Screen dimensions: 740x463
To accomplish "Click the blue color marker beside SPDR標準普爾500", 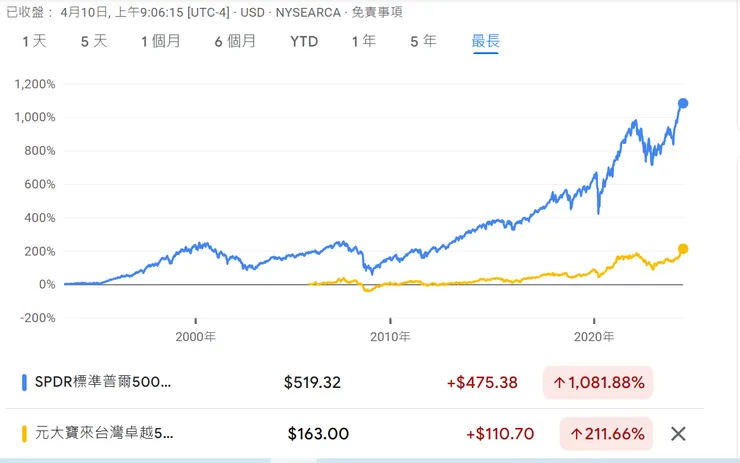I will click(x=25, y=382).
